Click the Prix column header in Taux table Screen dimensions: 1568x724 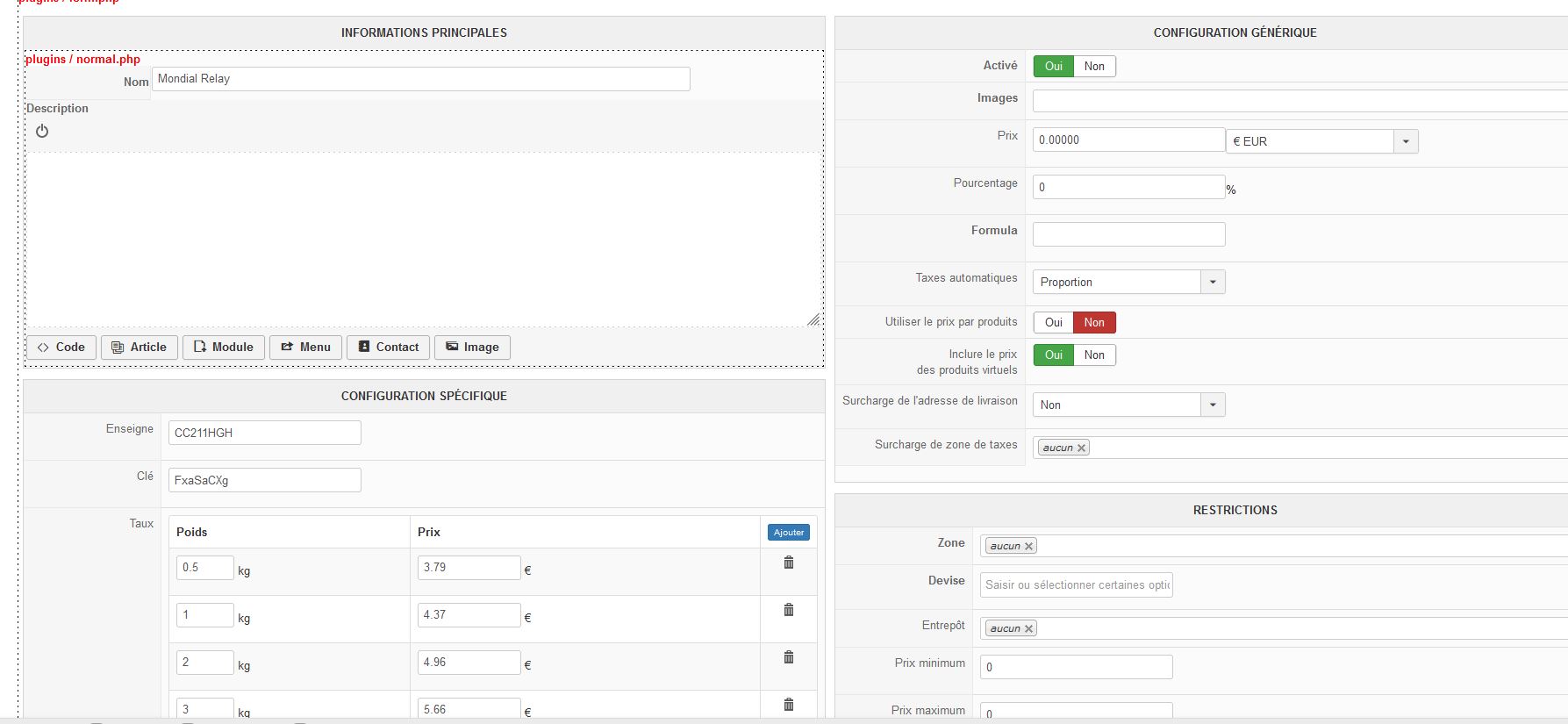point(429,532)
